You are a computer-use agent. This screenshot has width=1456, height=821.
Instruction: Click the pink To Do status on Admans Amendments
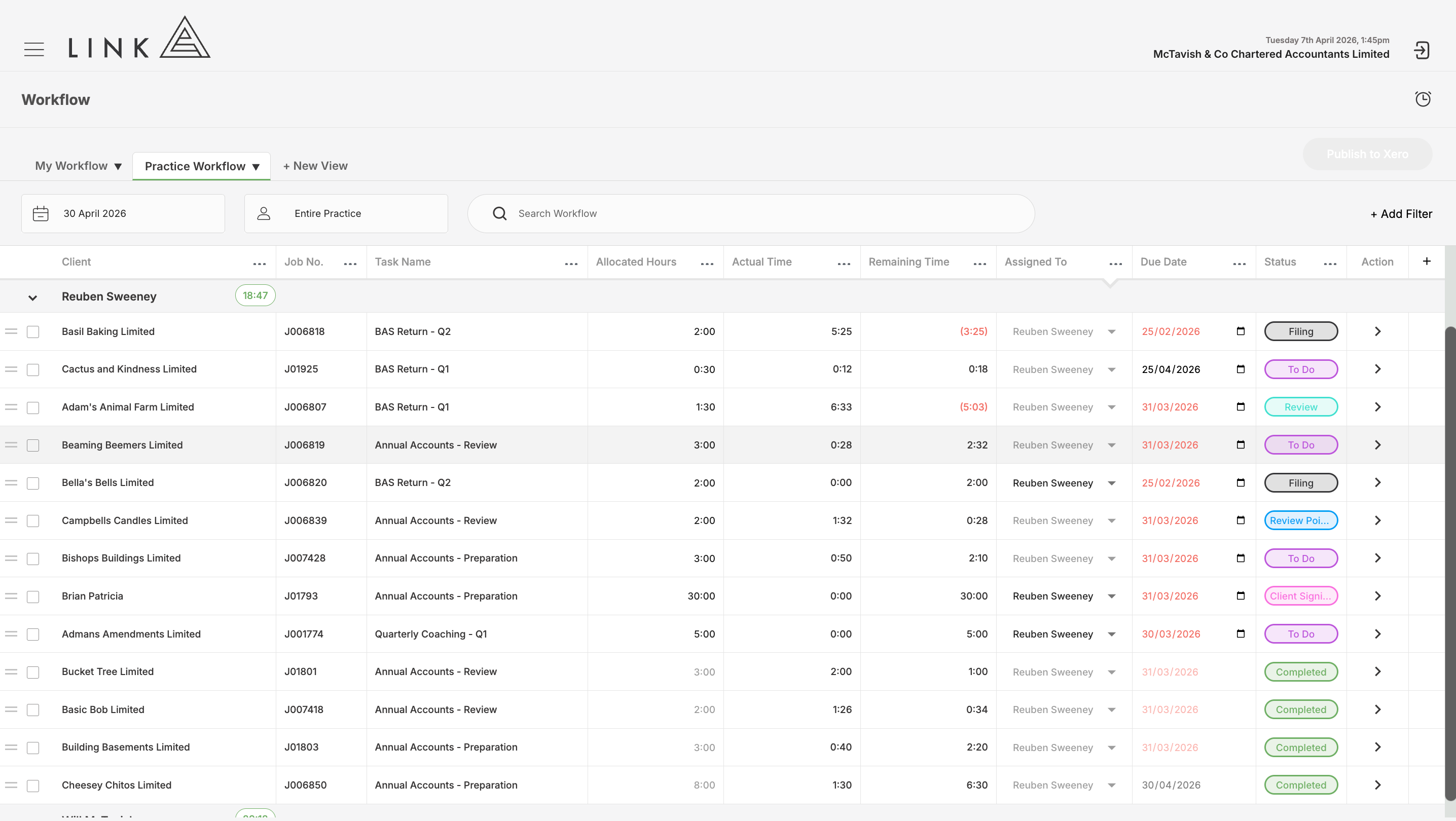1300,634
